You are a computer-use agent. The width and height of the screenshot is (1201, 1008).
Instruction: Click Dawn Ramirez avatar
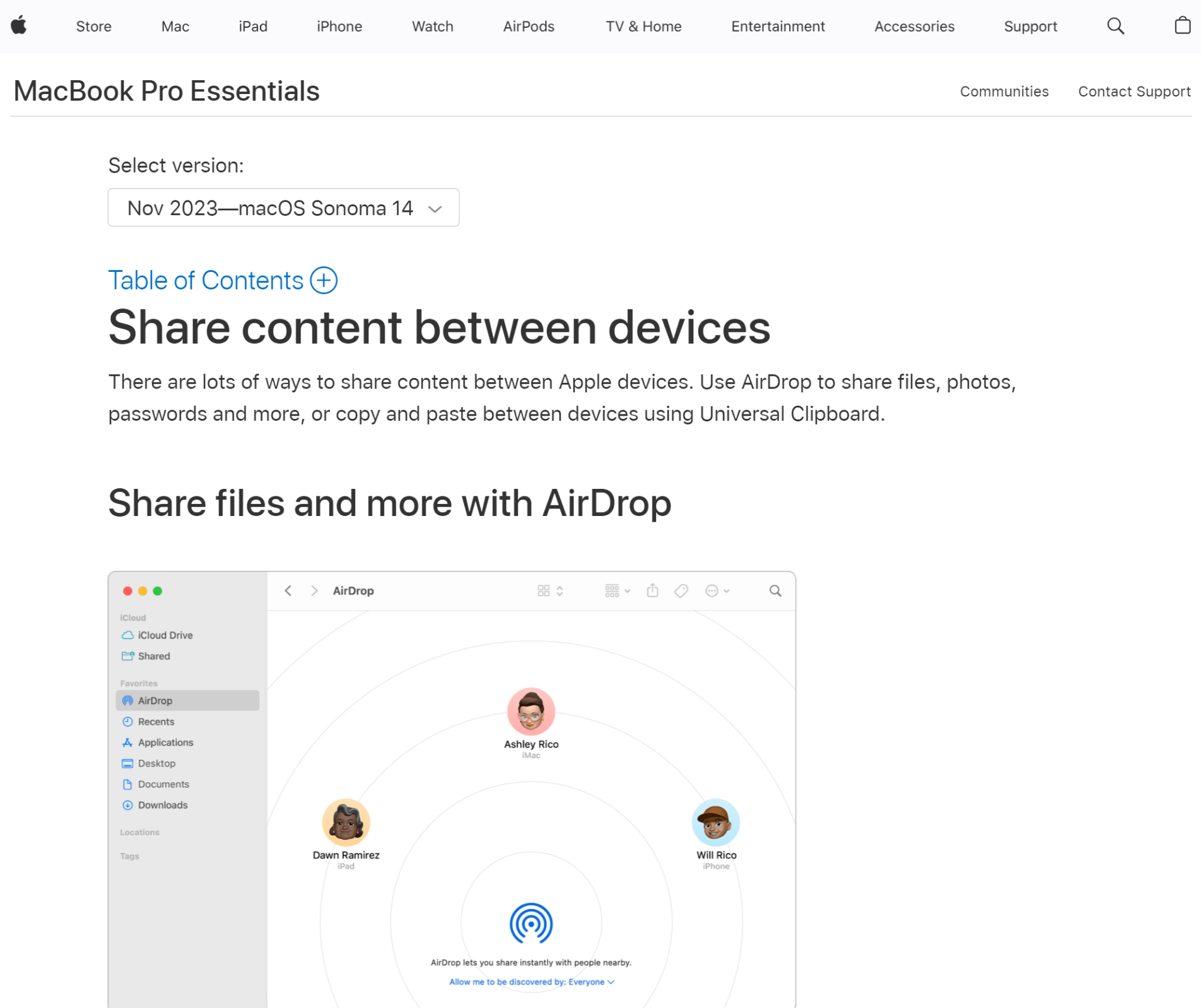tap(346, 823)
